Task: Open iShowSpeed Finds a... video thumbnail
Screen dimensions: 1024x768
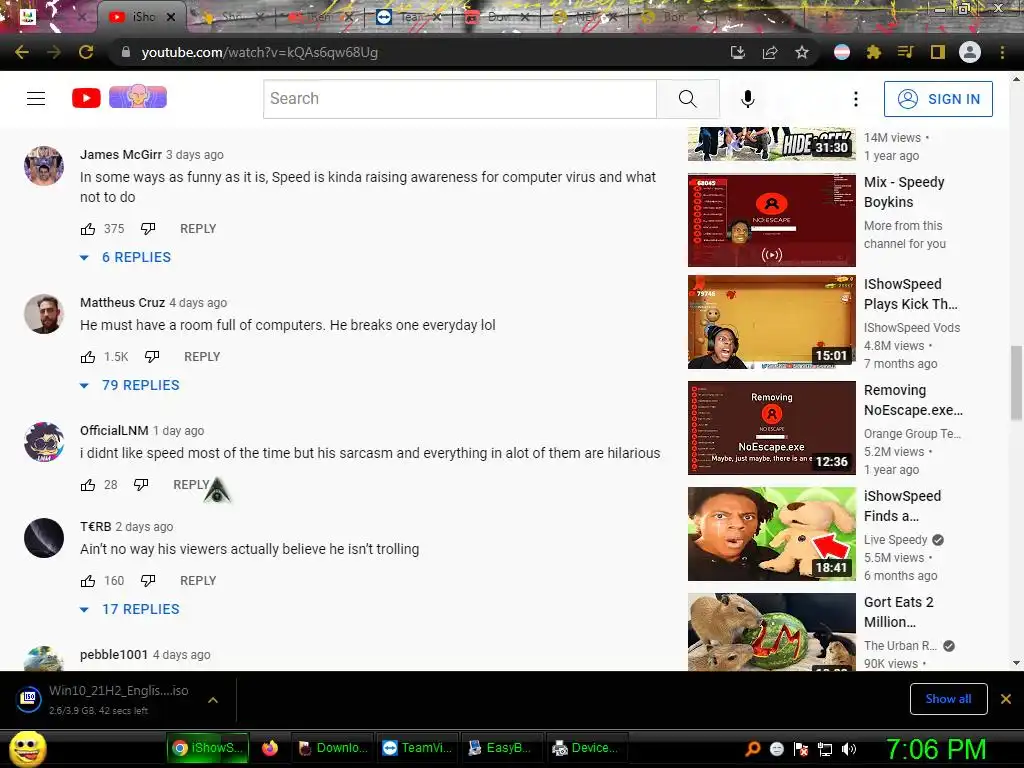Action: pyautogui.click(x=771, y=534)
